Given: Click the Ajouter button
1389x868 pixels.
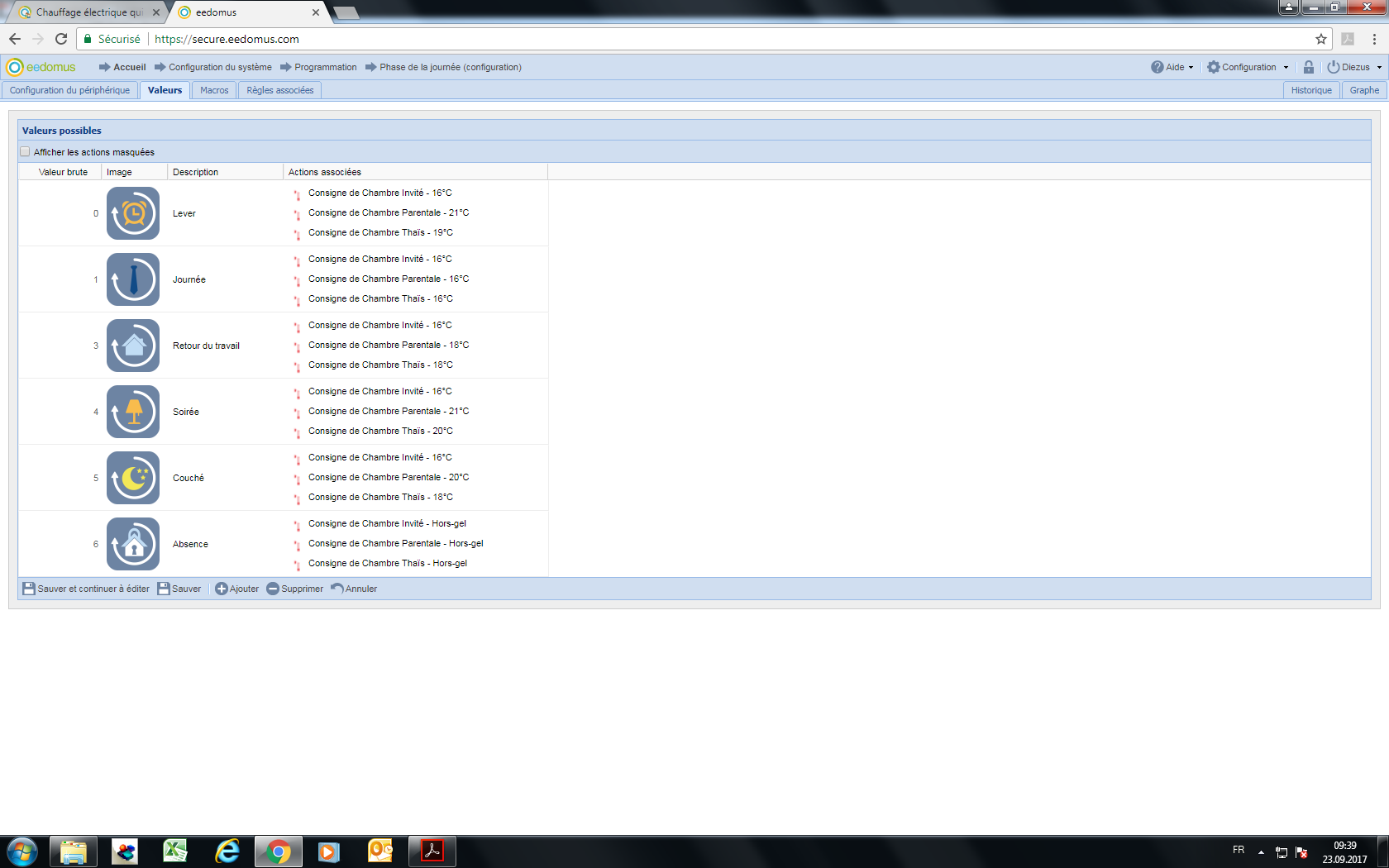Looking at the screenshot, I should coord(237,589).
